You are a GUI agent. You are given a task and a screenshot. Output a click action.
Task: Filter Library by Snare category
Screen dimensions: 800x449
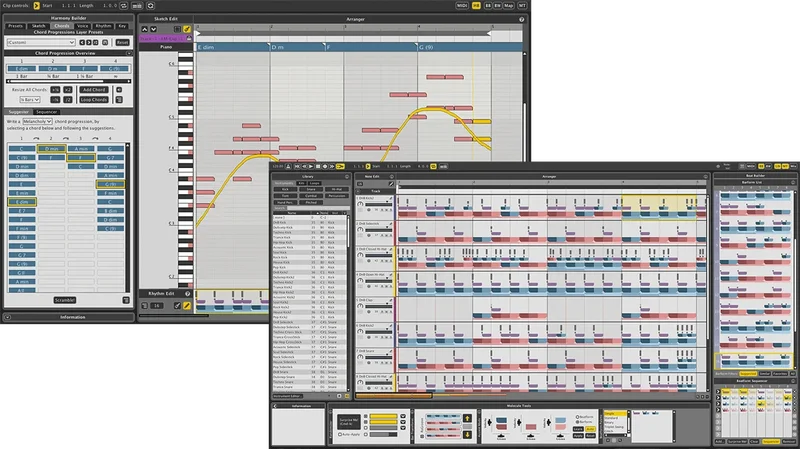(x=311, y=189)
